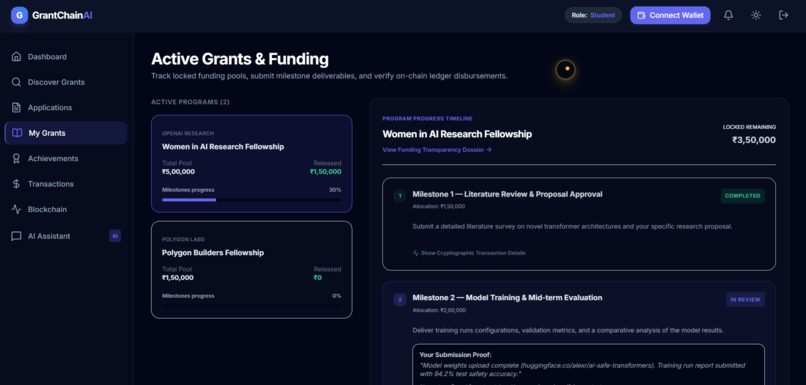The image size is (806, 385).
Task: Click the My Grants book icon
Action: click(17, 133)
